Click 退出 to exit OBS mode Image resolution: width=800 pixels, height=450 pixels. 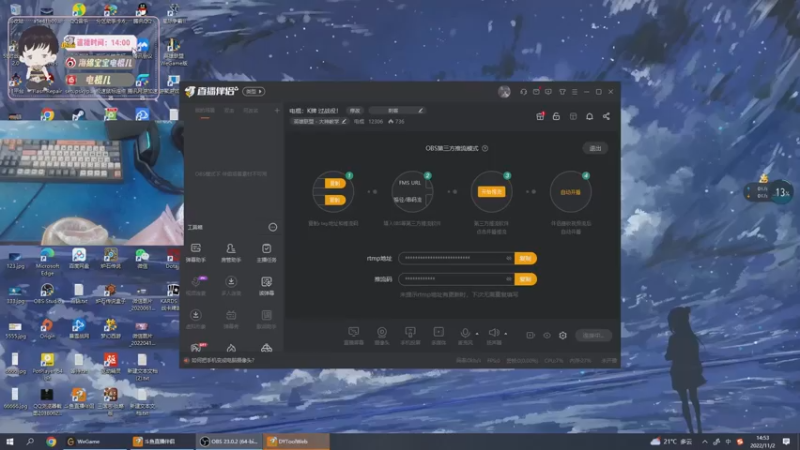tap(595, 148)
